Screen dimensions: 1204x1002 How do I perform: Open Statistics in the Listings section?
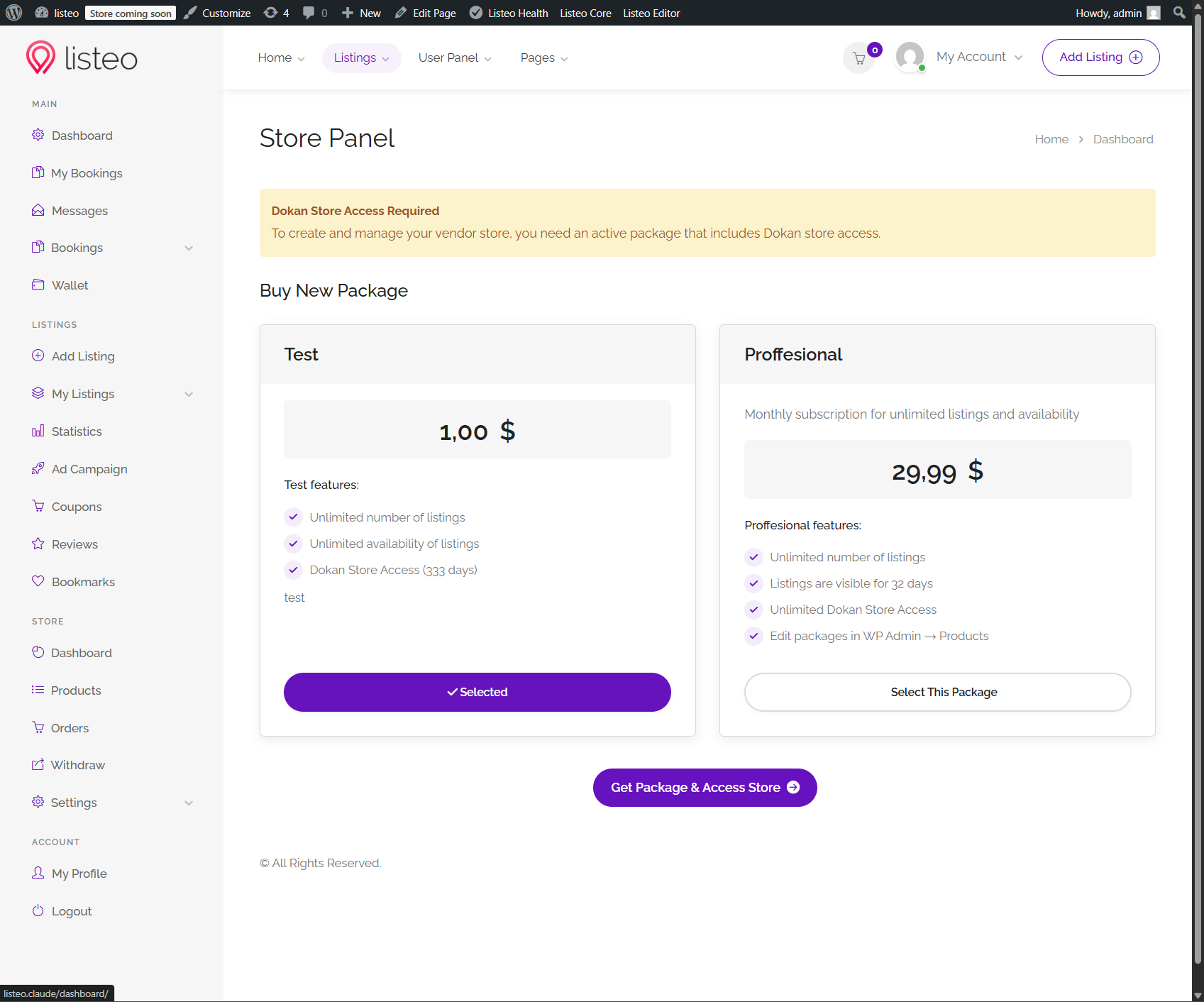[77, 431]
